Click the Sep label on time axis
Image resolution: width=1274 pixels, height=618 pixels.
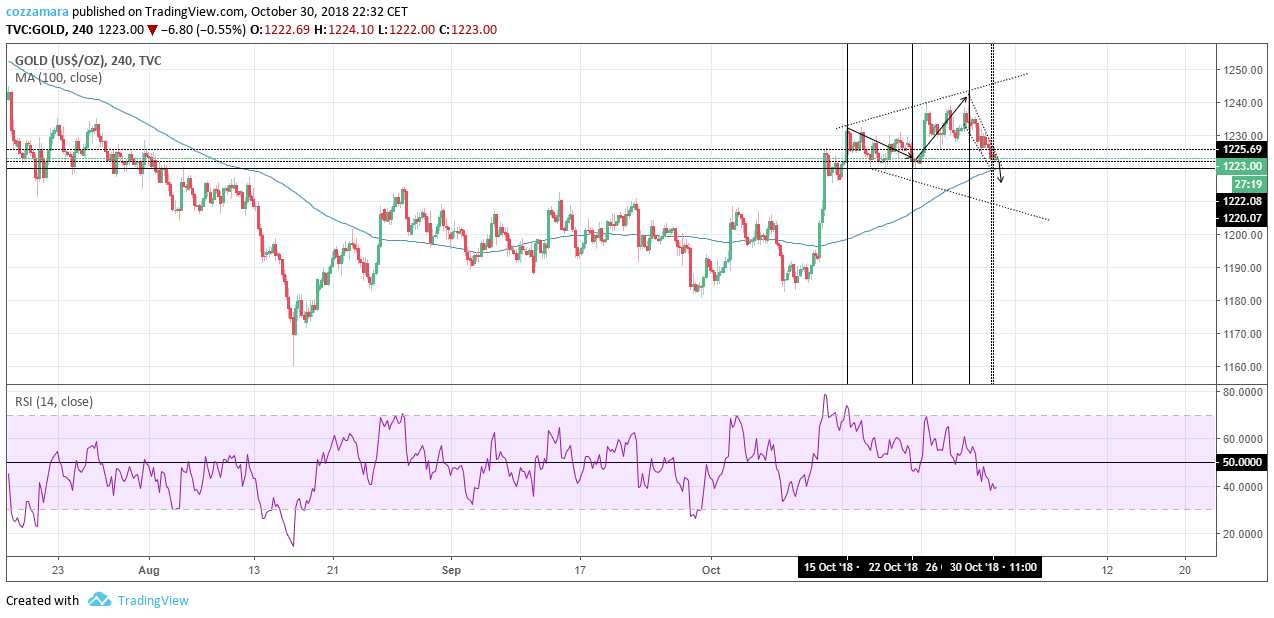pos(450,568)
